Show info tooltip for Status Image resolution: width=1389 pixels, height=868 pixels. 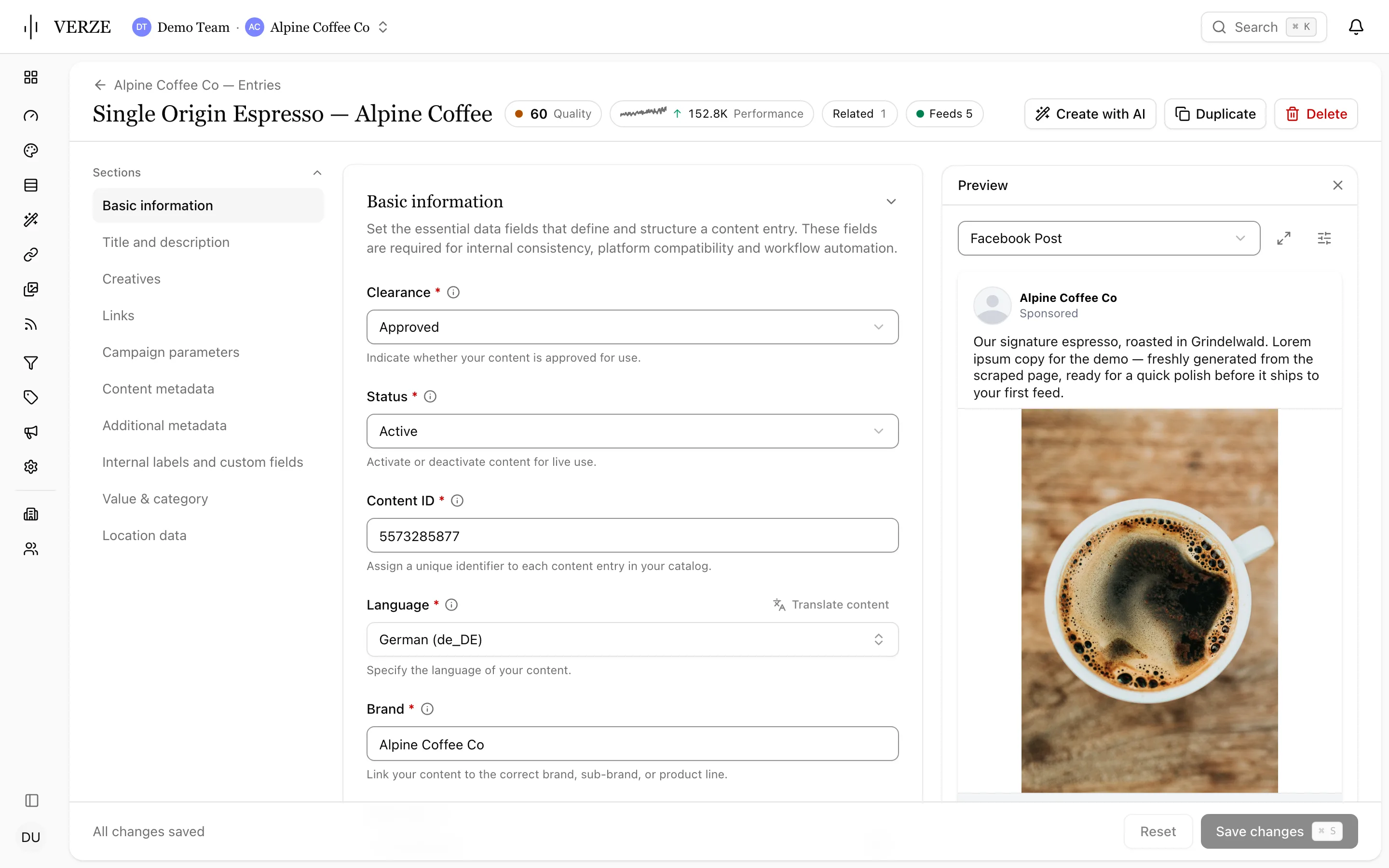point(430,397)
